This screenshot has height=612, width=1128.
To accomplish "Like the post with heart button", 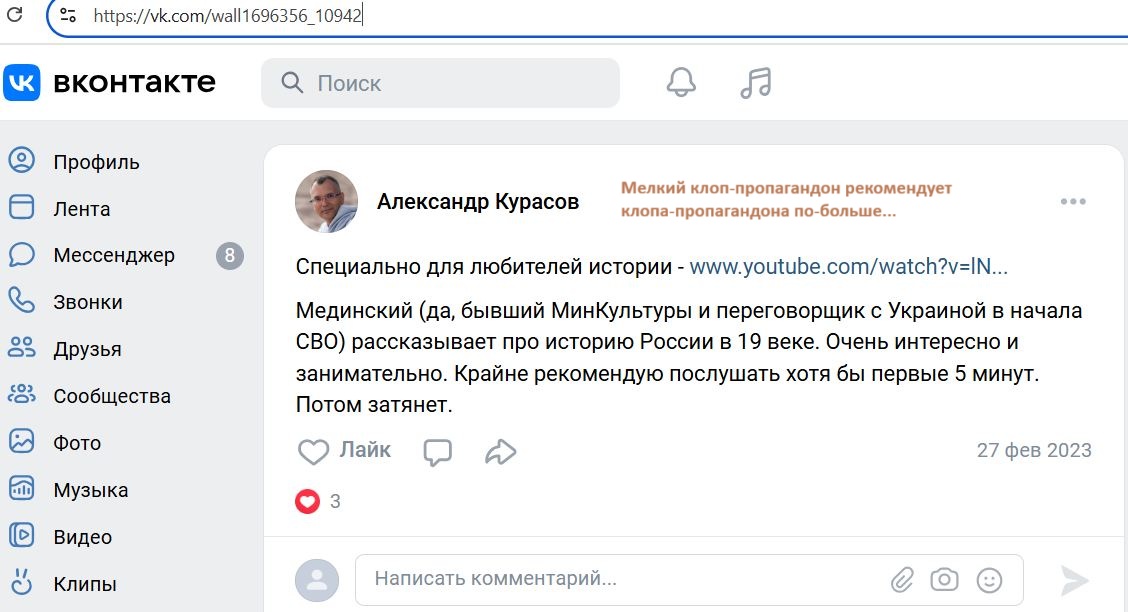I will pos(345,451).
